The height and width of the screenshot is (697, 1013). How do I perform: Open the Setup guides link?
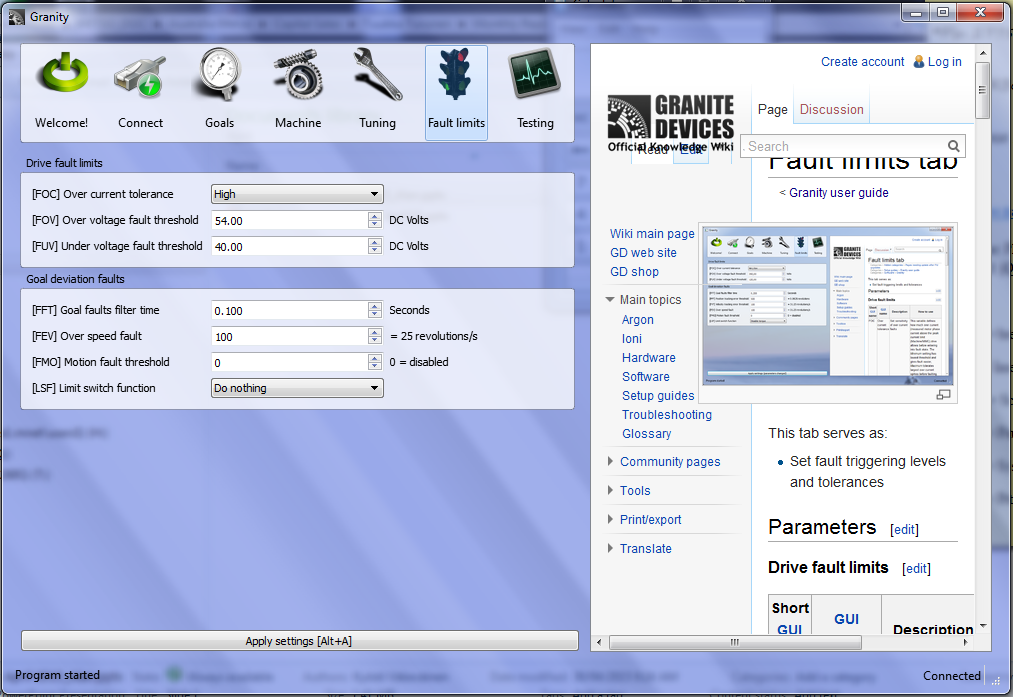(658, 395)
